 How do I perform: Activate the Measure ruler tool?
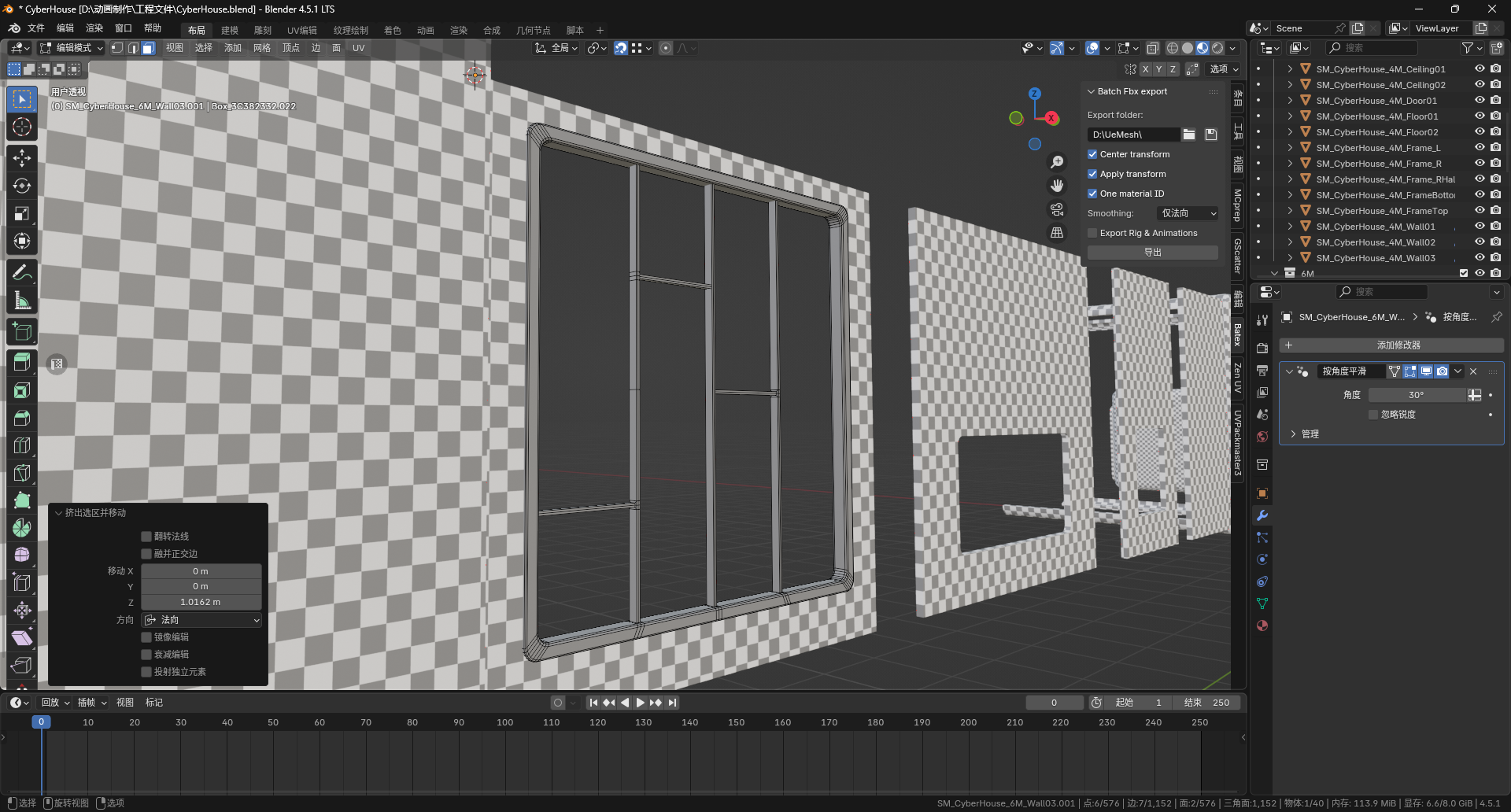pos(22,301)
